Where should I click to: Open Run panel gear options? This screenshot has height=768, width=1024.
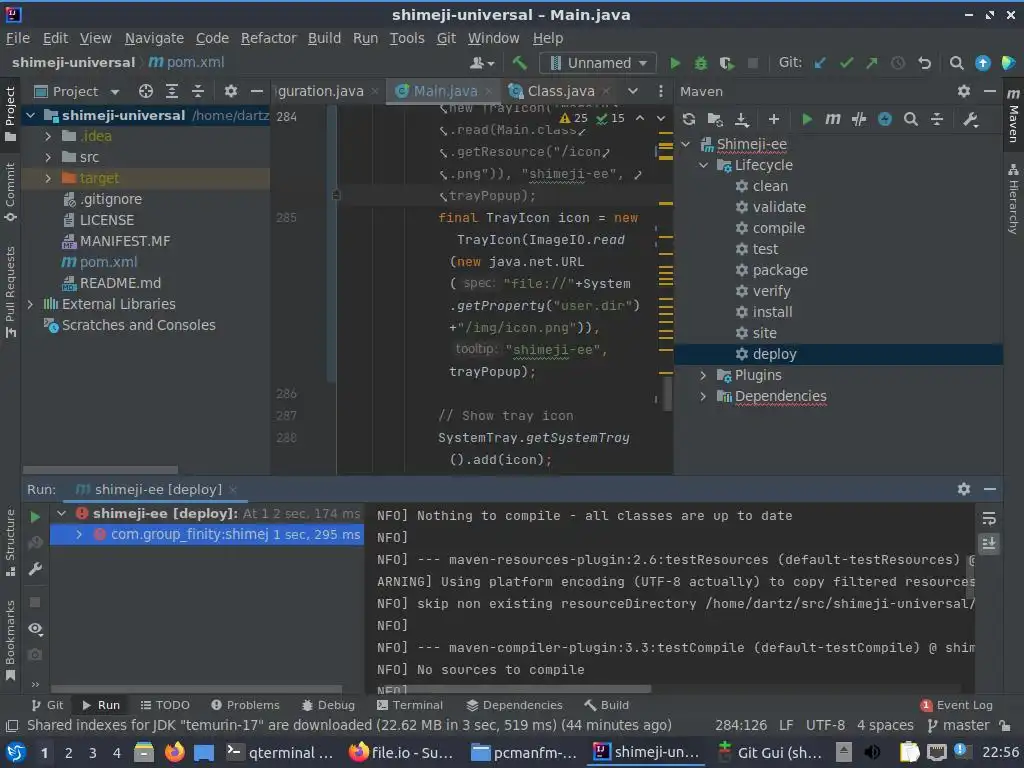[963, 489]
